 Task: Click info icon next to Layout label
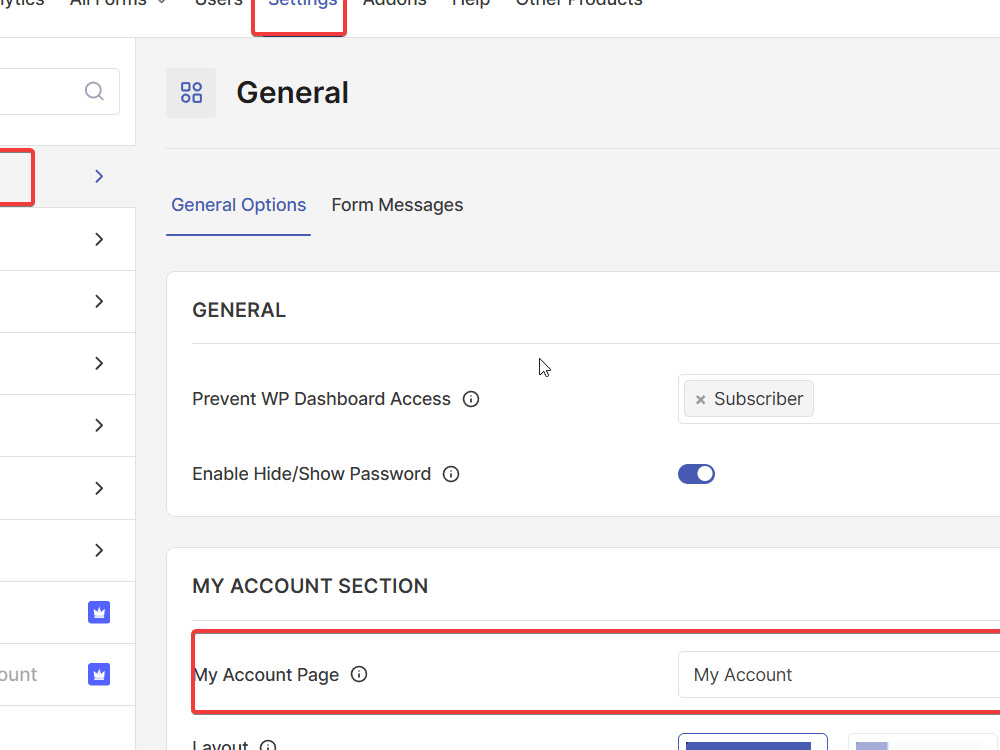point(268,745)
